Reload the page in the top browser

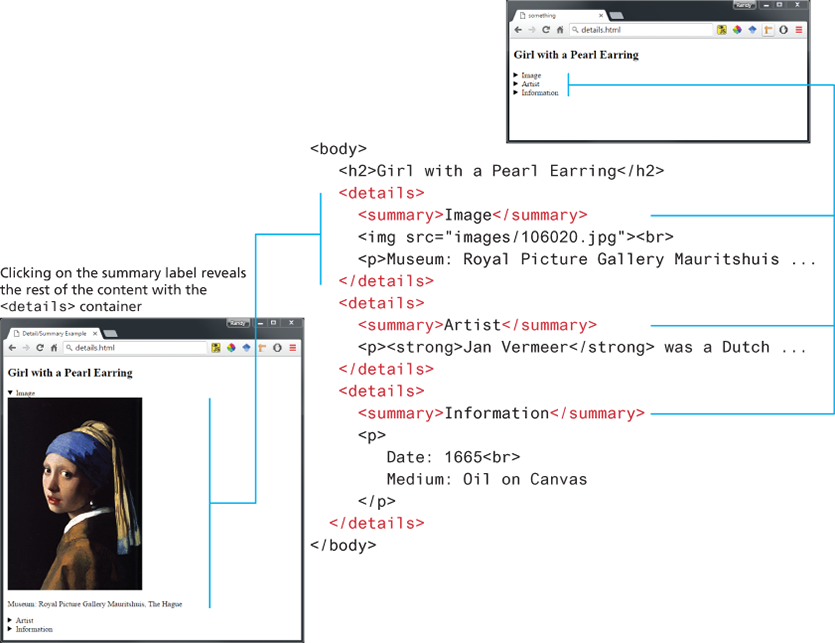(546, 30)
